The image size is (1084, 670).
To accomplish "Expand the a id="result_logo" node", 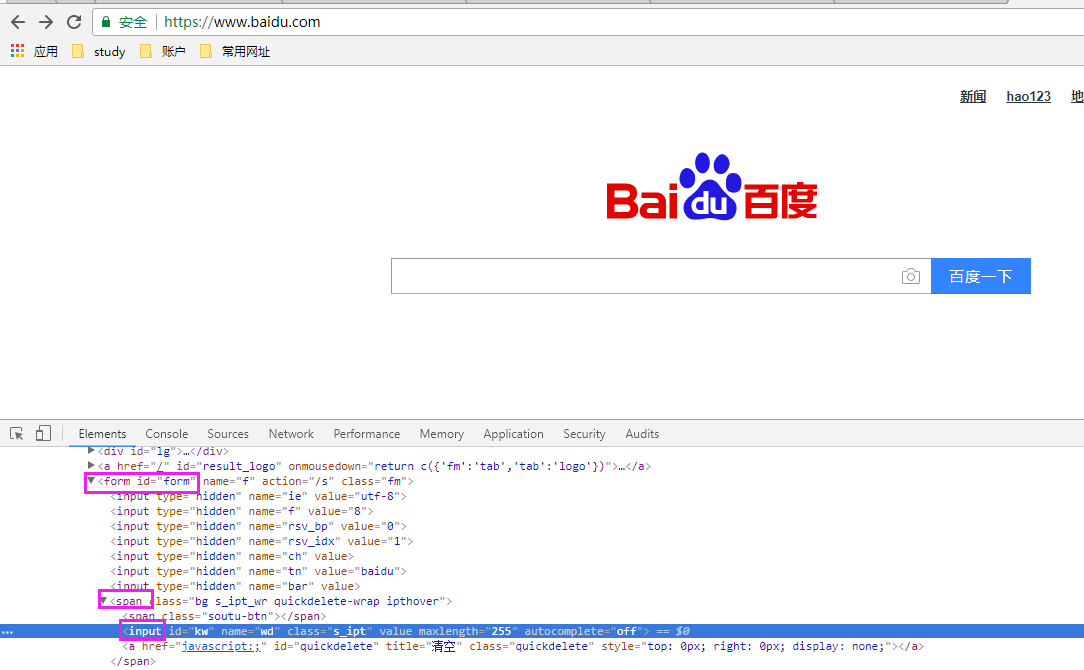I will coord(91,466).
